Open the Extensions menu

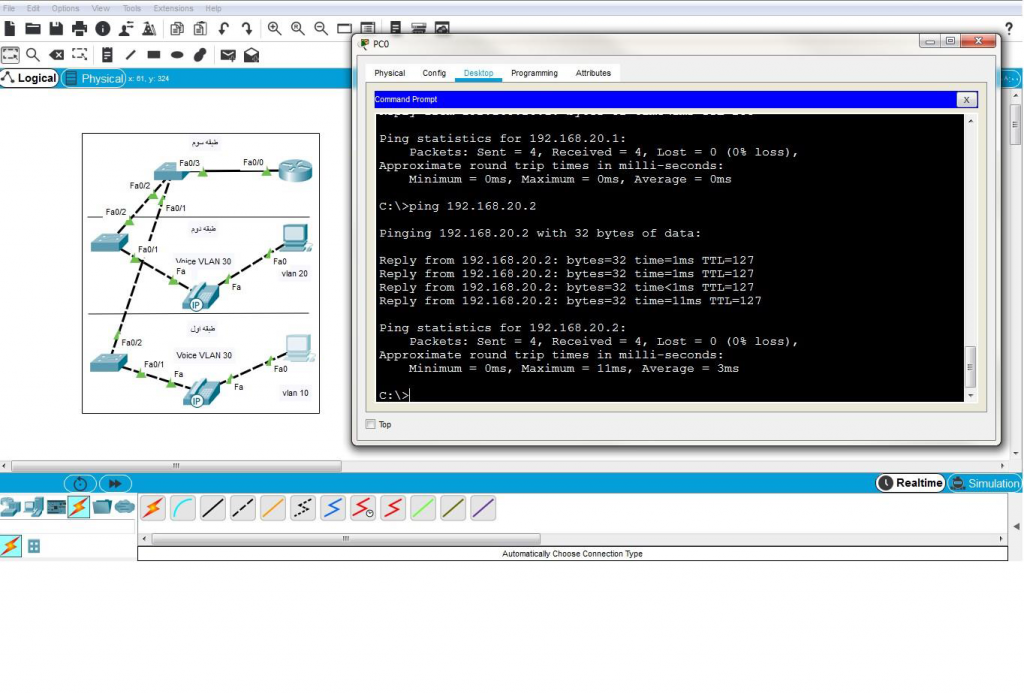(x=173, y=8)
